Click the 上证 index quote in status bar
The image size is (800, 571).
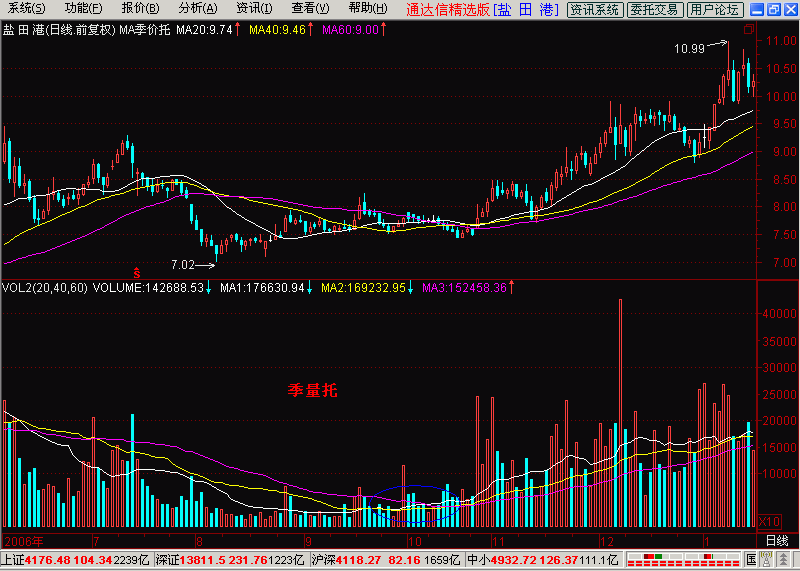pos(77,559)
